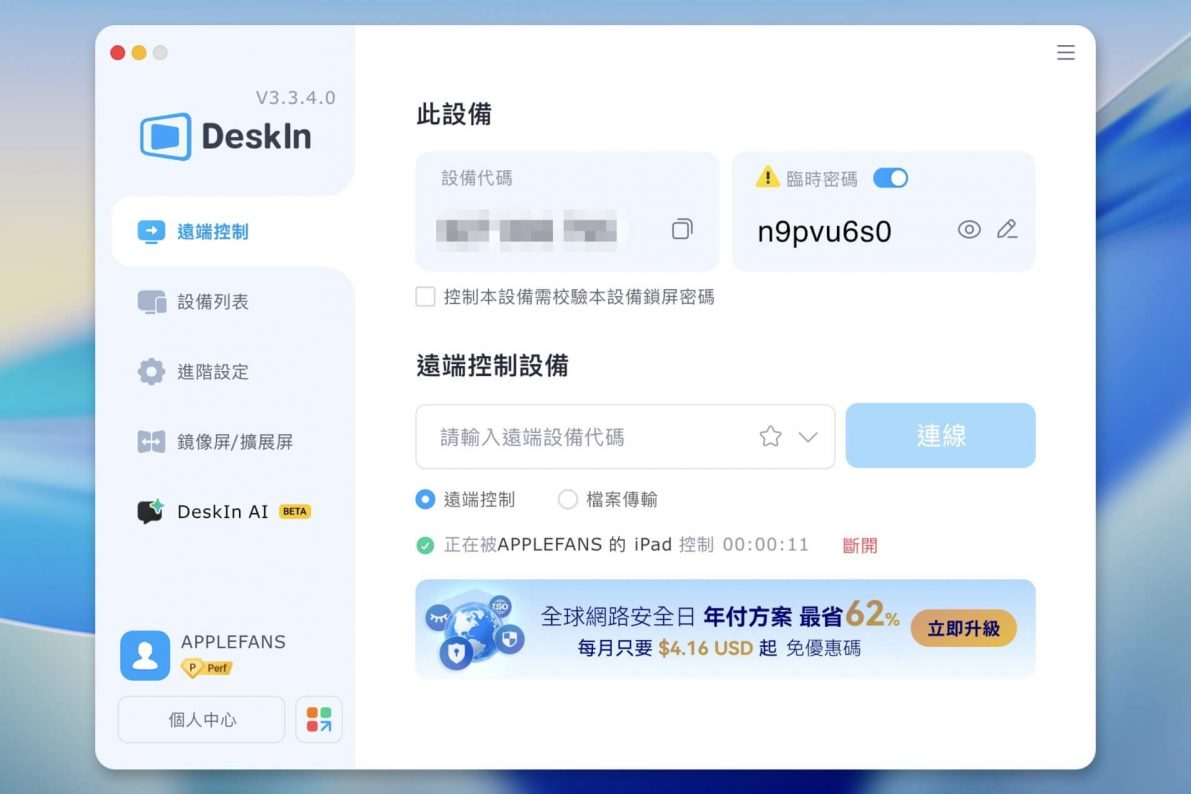
Task: Click the star favorites icon in remote device field
Action: [770, 437]
